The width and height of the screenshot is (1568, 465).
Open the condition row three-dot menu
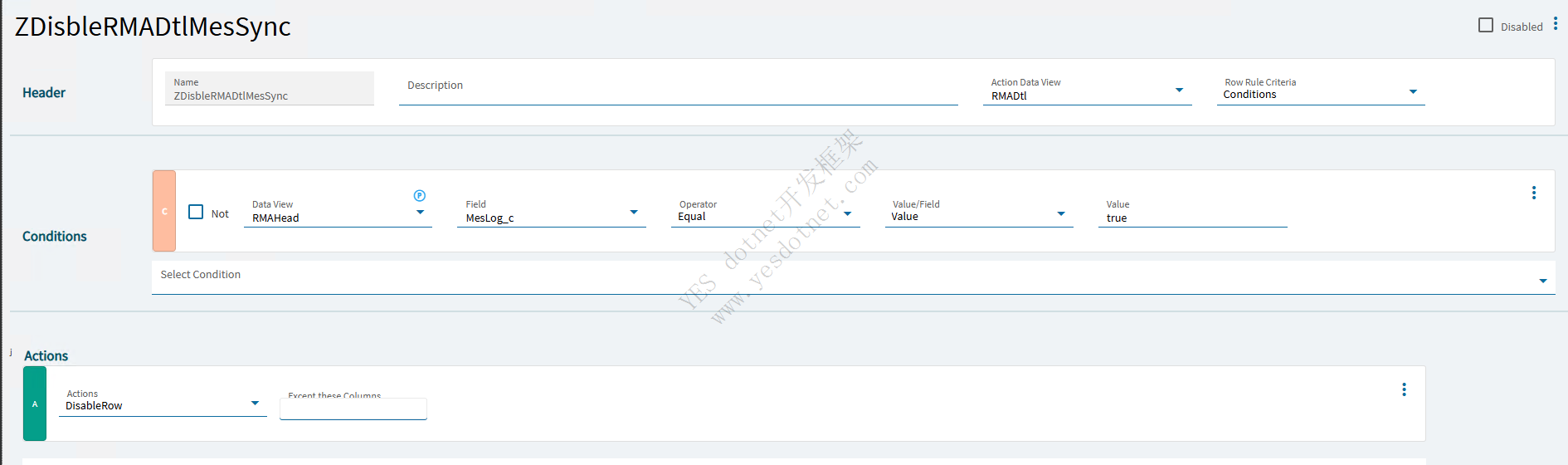1533,193
